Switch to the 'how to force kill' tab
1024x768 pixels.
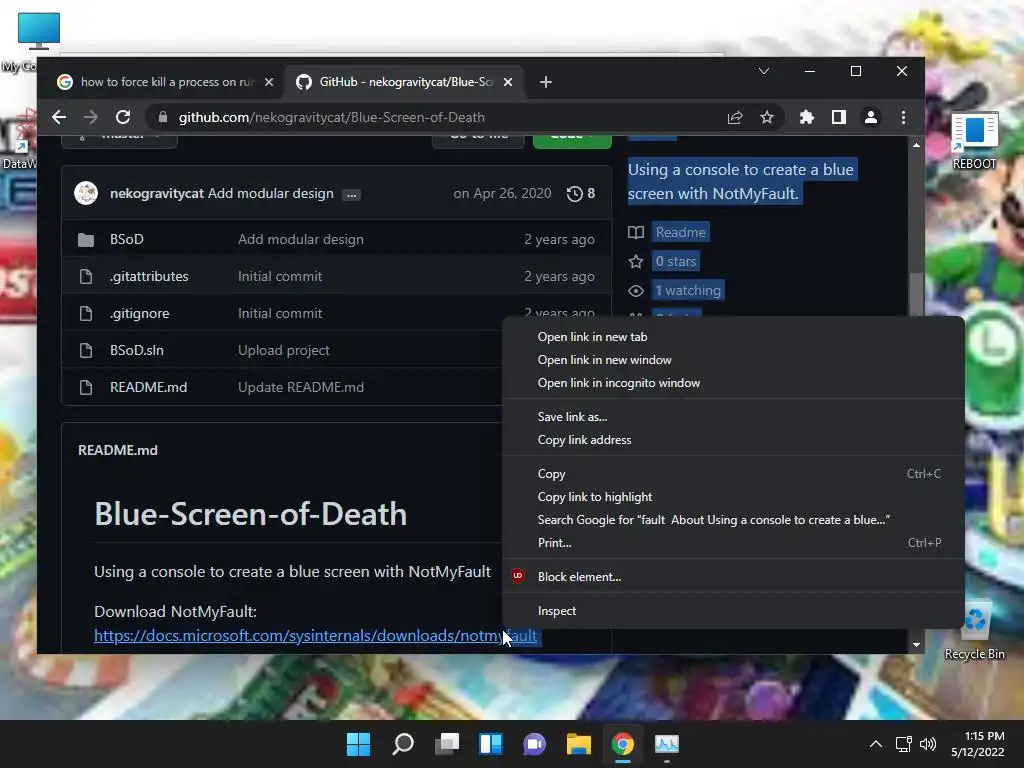click(x=161, y=82)
